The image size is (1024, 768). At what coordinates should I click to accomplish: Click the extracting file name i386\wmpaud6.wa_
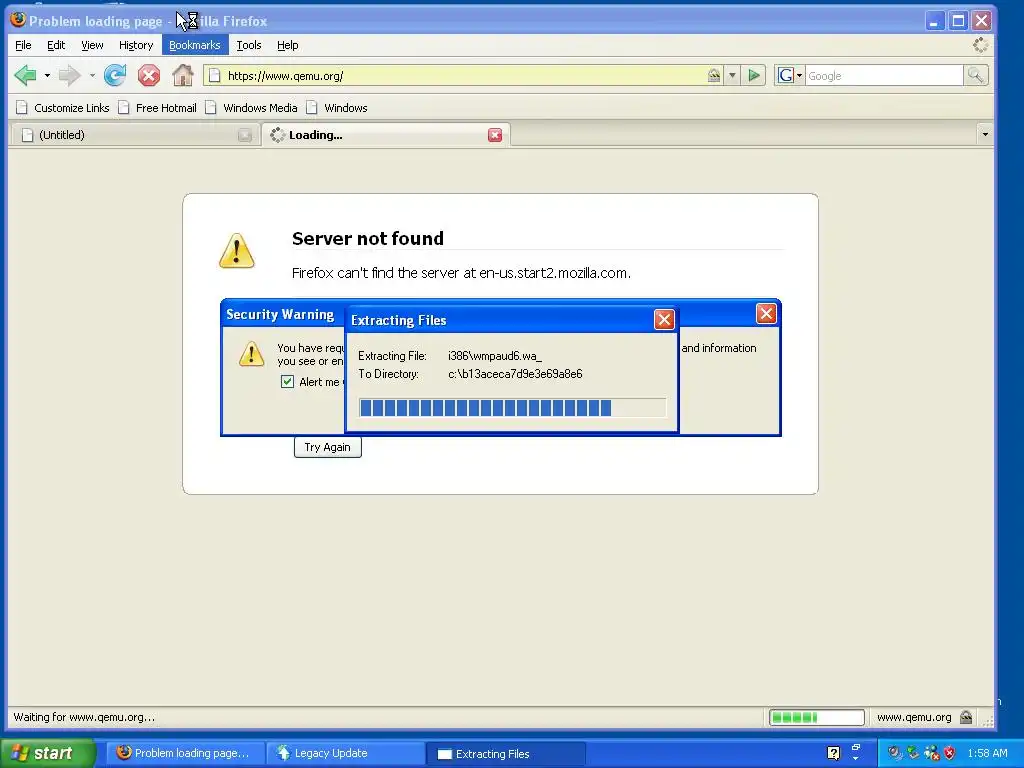click(495, 356)
